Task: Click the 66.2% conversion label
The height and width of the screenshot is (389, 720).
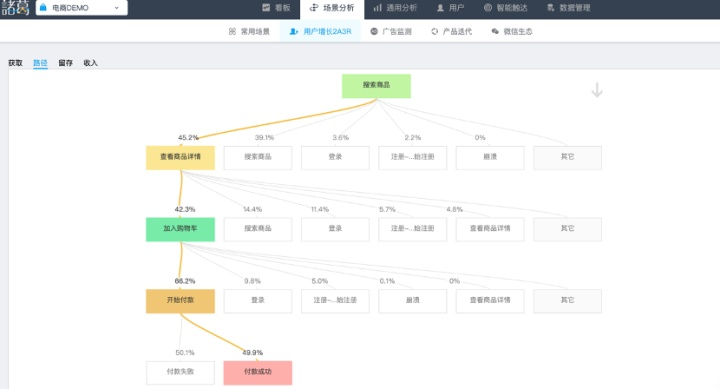Action: point(185,281)
